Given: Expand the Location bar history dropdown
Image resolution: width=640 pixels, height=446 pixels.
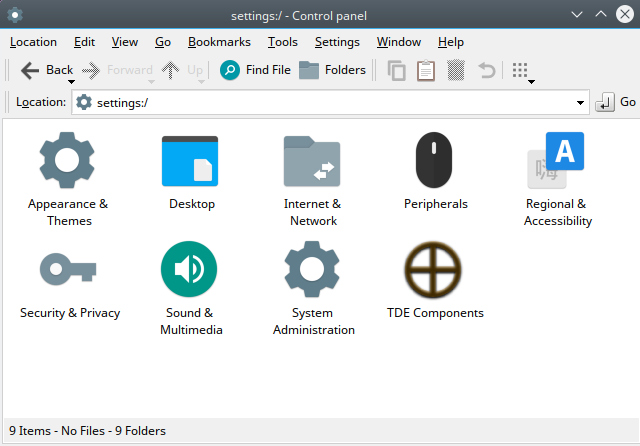Looking at the screenshot, I should tap(581, 102).
